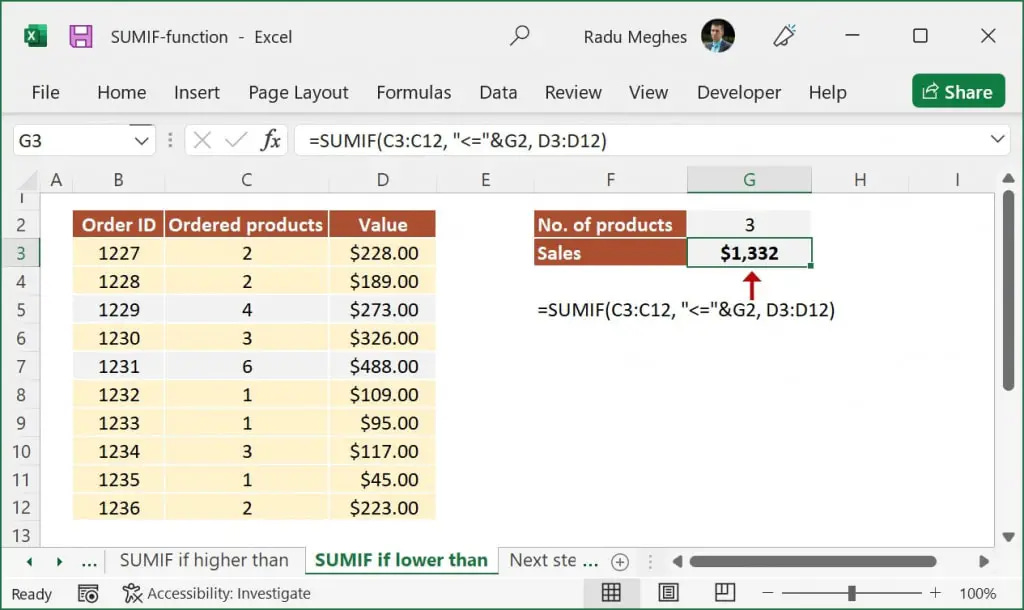Select all cells corner triangle
Viewport: 1024px width, 610px height.
[27, 180]
